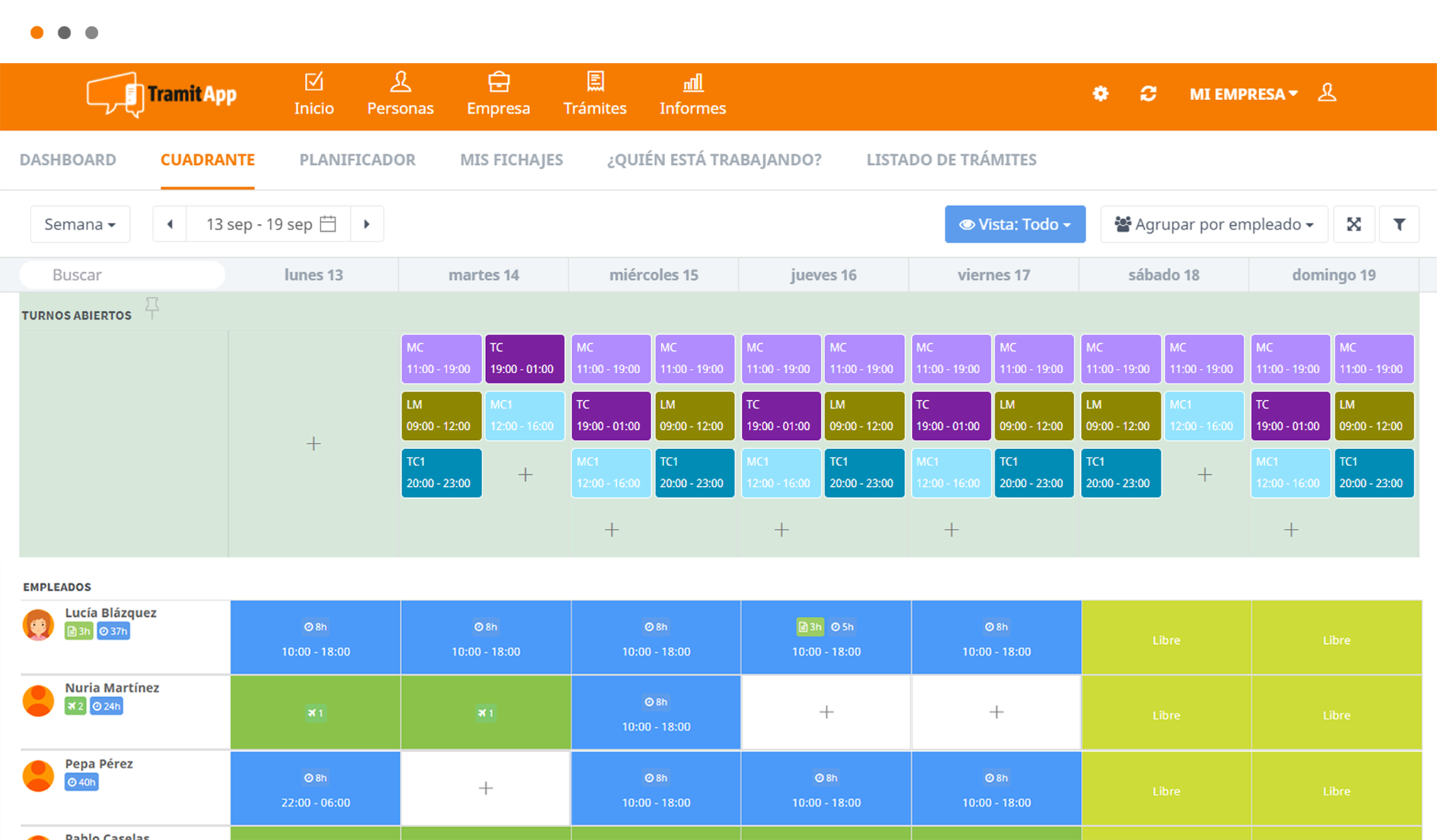This screenshot has width=1437, height=840.
Task: Open the MI EMPRESA dropdown menu
Action: (x=1244, y=94)
